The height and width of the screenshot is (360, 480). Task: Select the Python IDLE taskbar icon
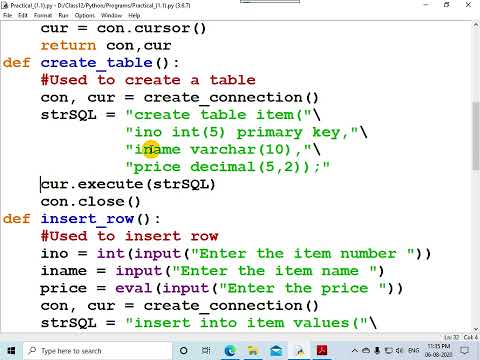[299, 351]
